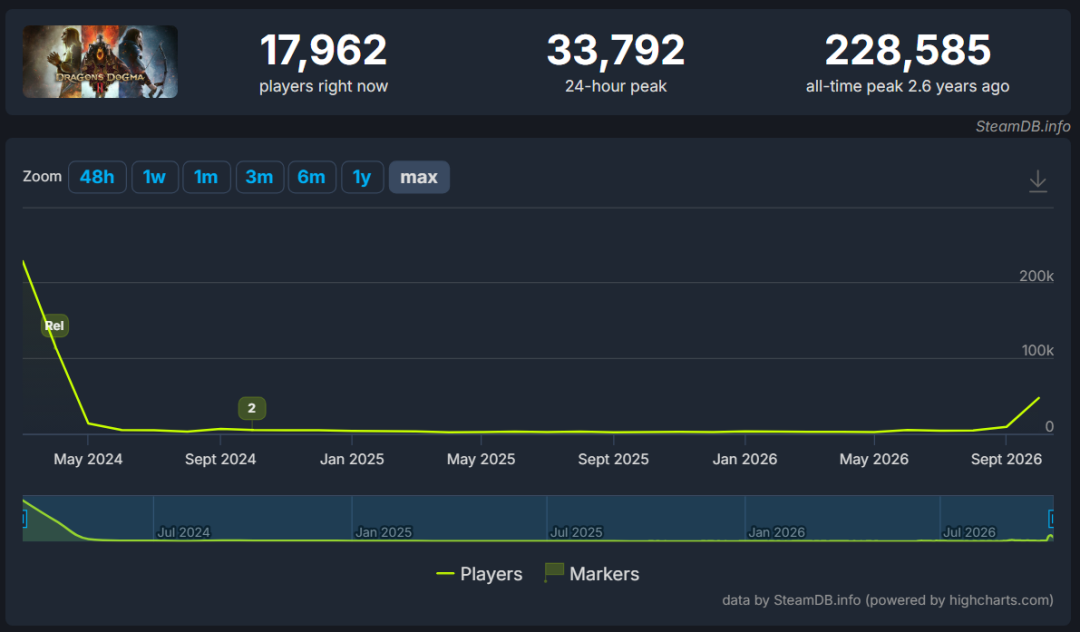Click the Rel release marker on chart
The width and height of the screenshot is (1080, 632).
pos(54,326)
